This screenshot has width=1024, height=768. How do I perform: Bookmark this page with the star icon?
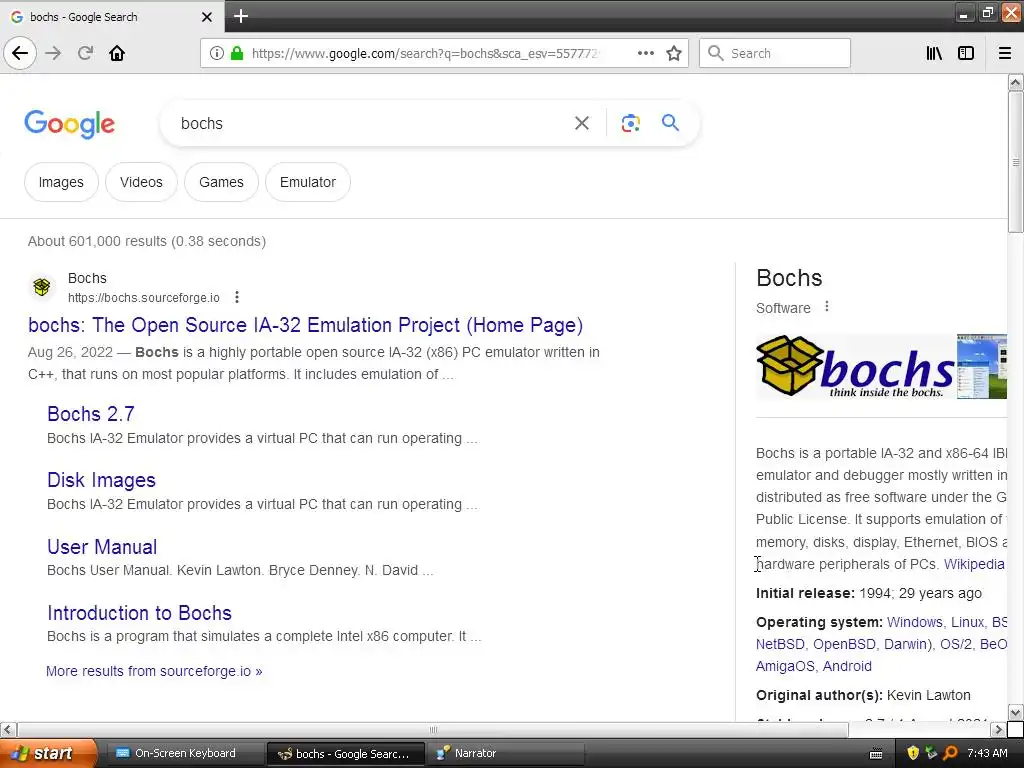coord(674,53)
